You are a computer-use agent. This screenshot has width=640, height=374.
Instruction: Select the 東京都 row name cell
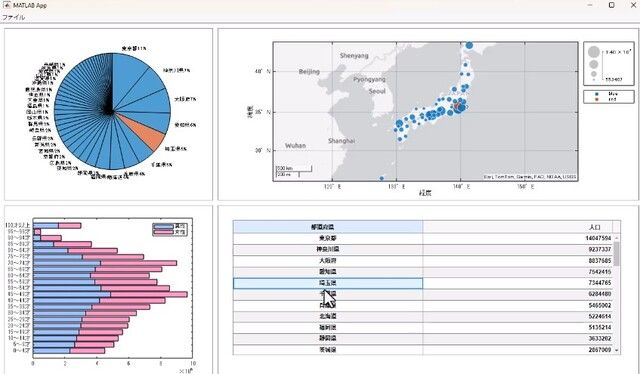(328, 238)
